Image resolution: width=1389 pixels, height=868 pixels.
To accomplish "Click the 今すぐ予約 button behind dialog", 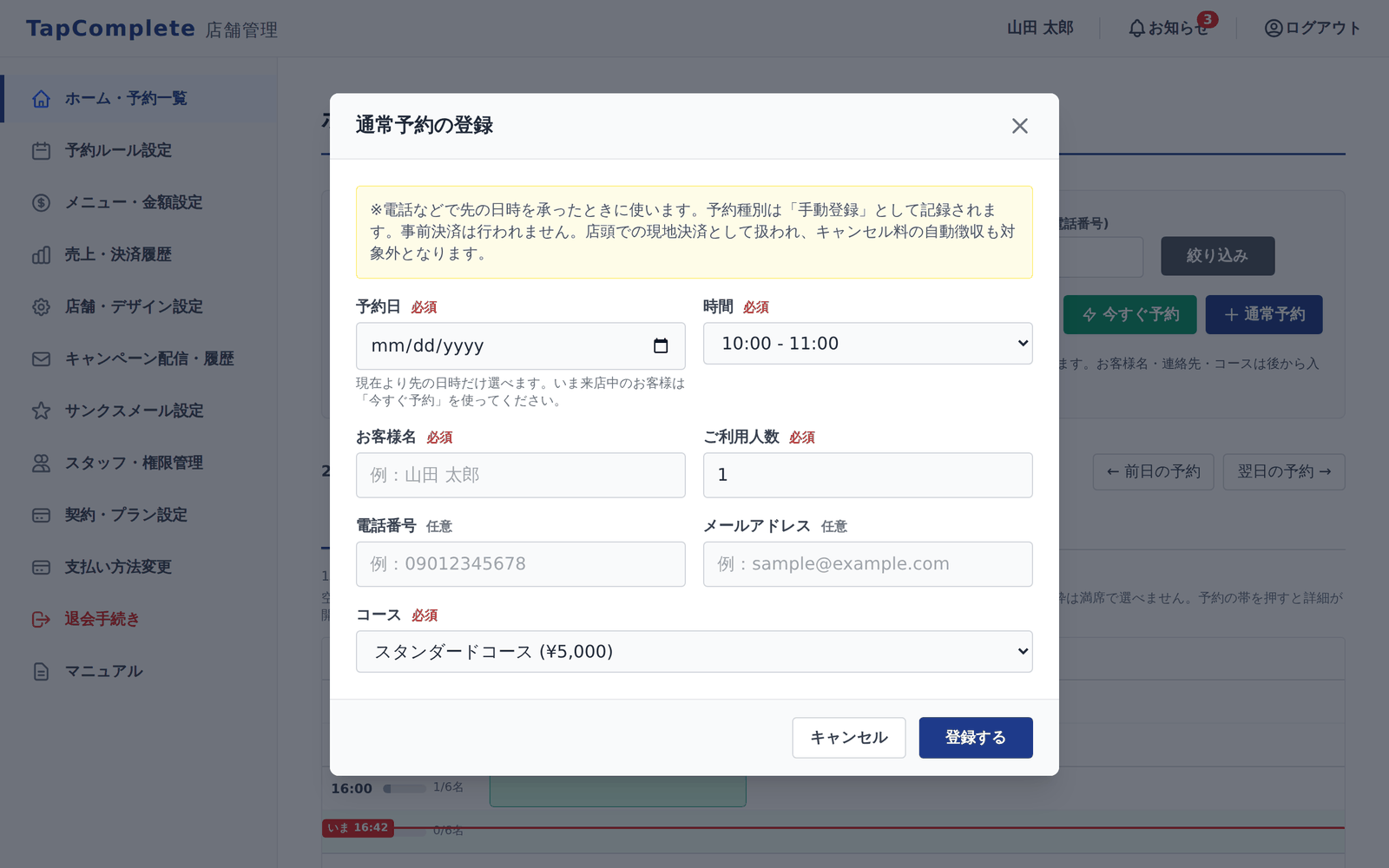I will point(1130,314).
